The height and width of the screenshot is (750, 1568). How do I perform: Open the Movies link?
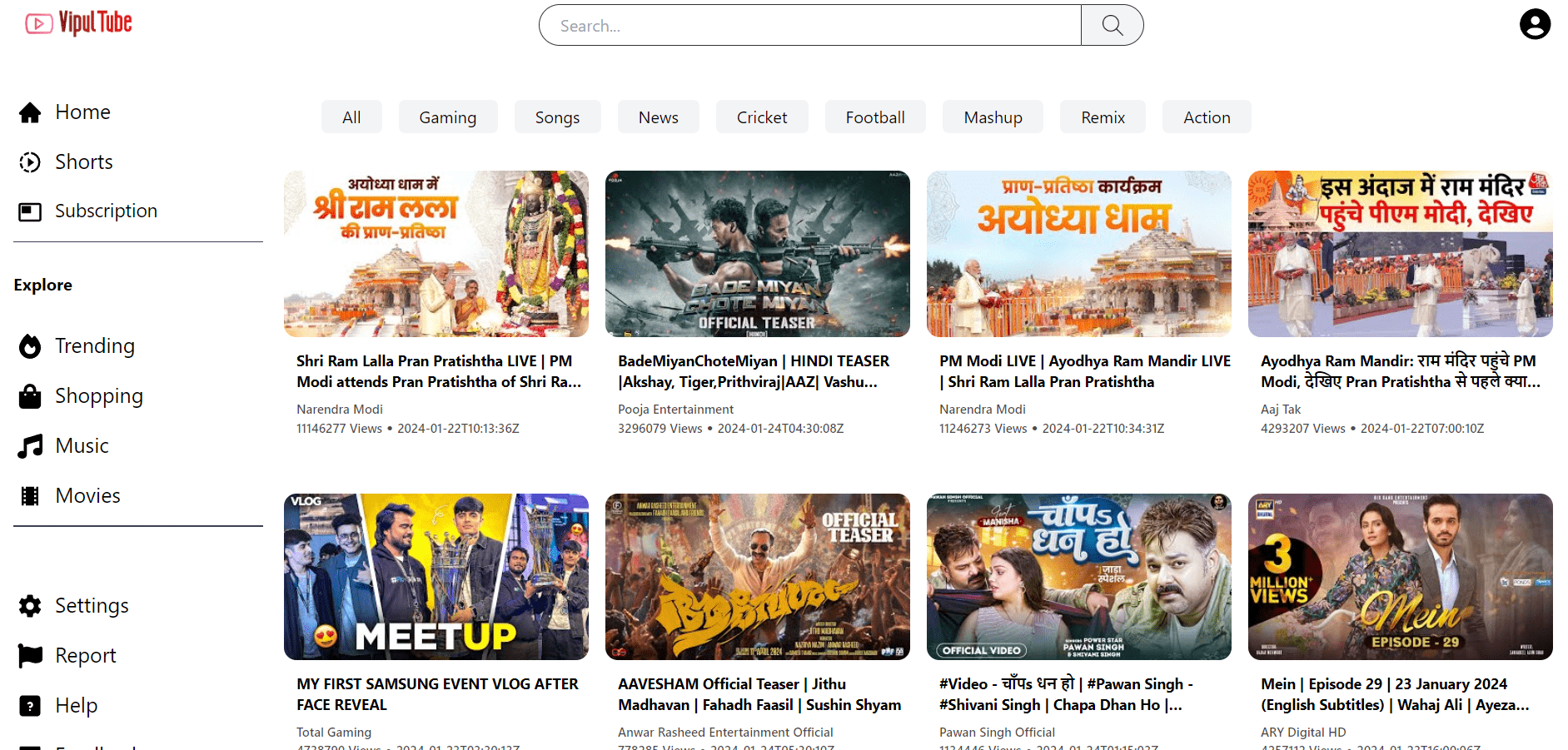(87, 496)
